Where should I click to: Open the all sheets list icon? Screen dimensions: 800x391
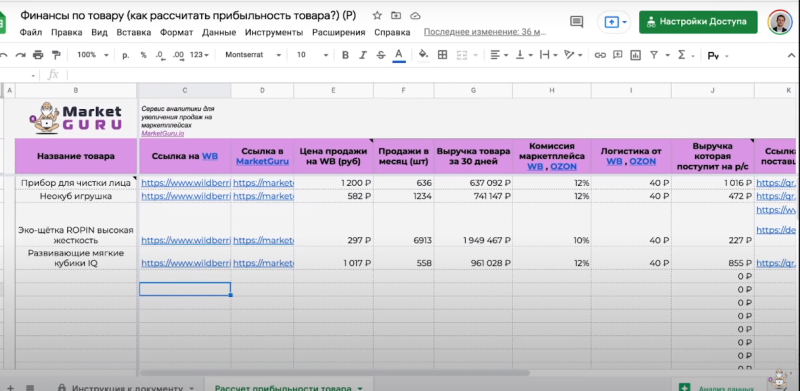30,388
